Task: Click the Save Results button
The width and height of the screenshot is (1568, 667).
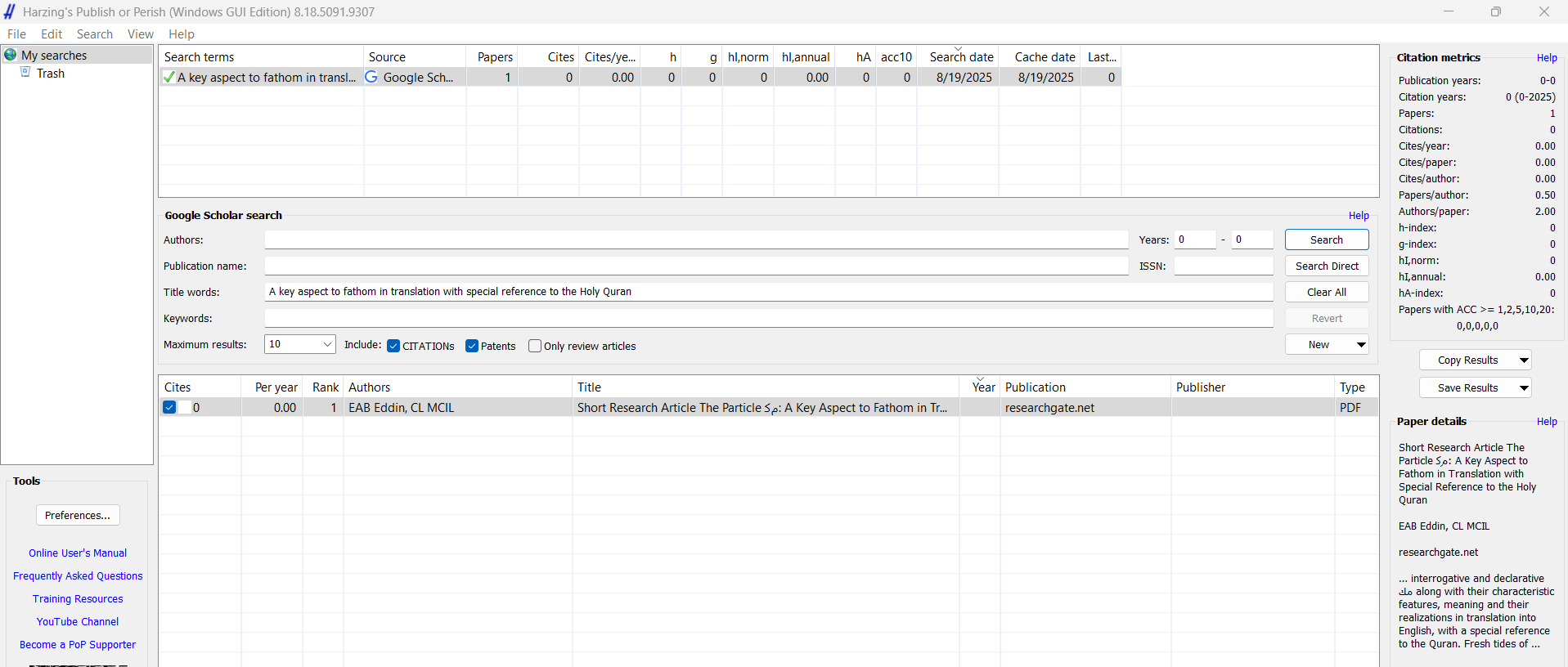Action: point(1467,388)
